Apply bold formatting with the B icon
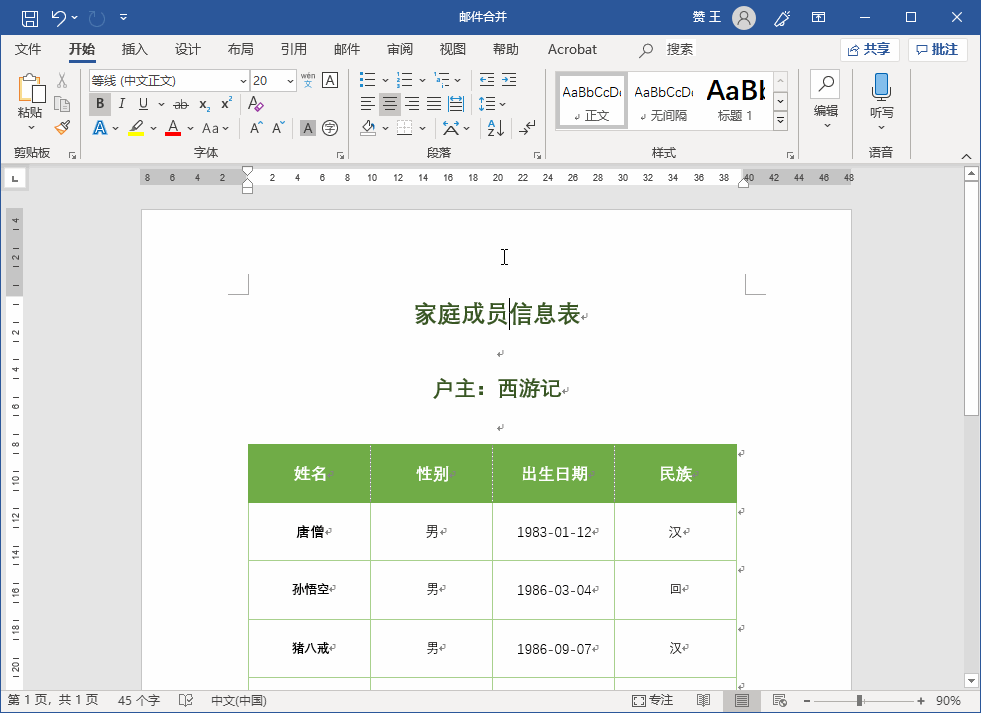This screenshot has width=981, height=713. [100, 103]
